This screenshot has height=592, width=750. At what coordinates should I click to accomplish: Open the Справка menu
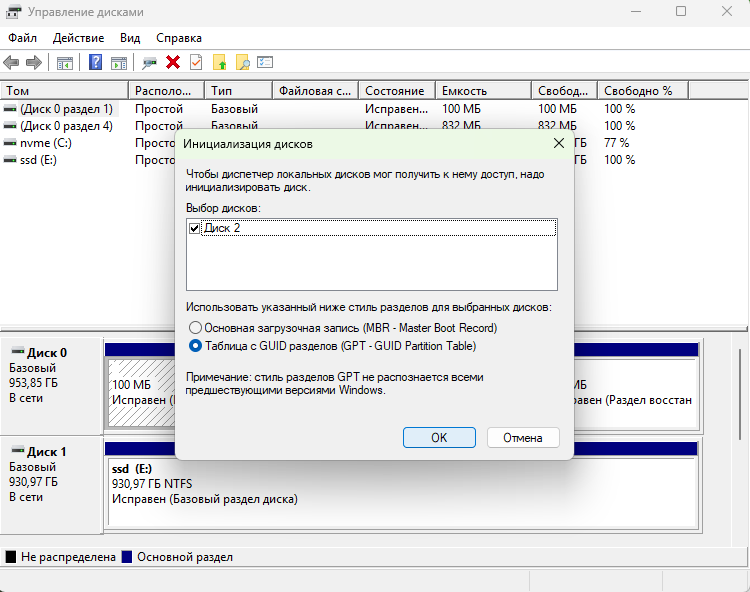tap(179, 37)
